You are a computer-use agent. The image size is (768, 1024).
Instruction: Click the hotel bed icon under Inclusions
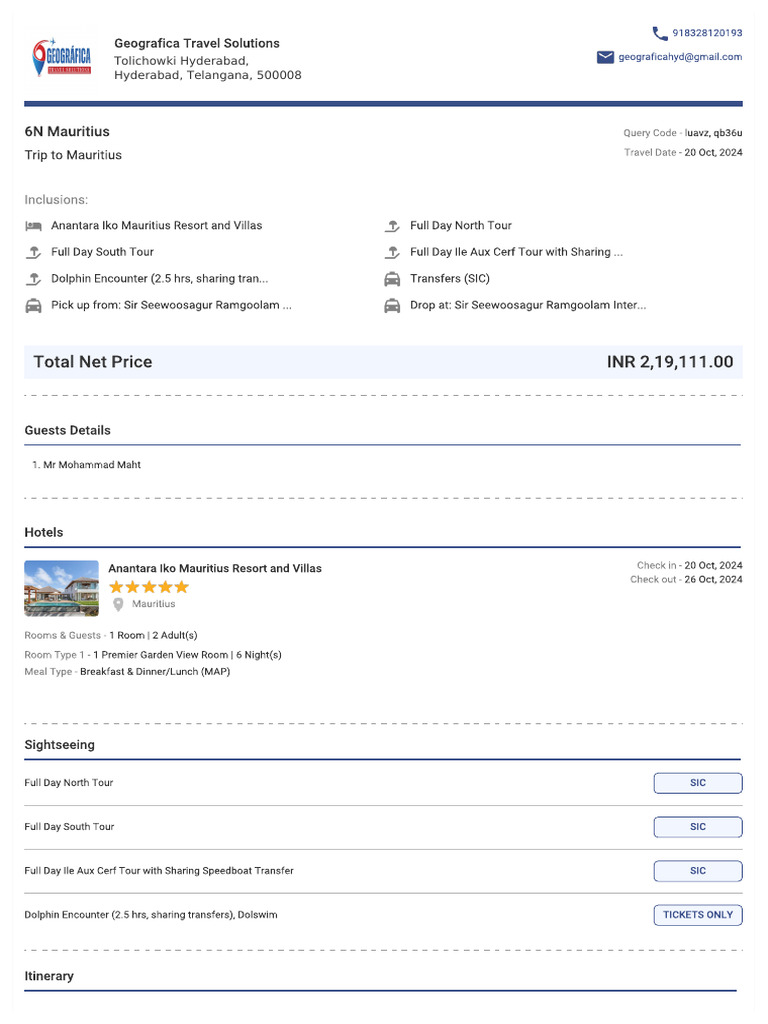34,226
